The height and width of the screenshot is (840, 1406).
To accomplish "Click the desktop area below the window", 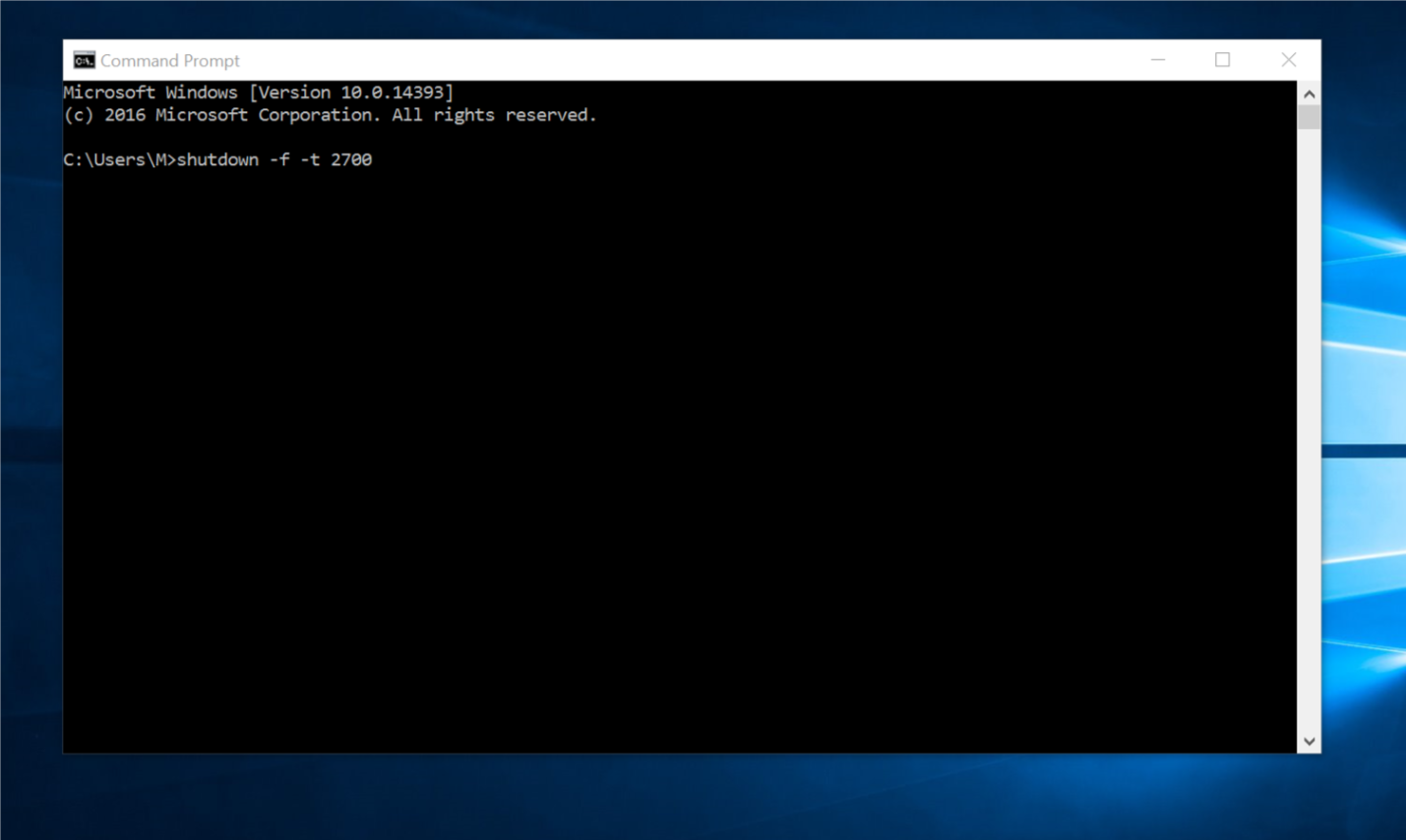I will (689, 797).
